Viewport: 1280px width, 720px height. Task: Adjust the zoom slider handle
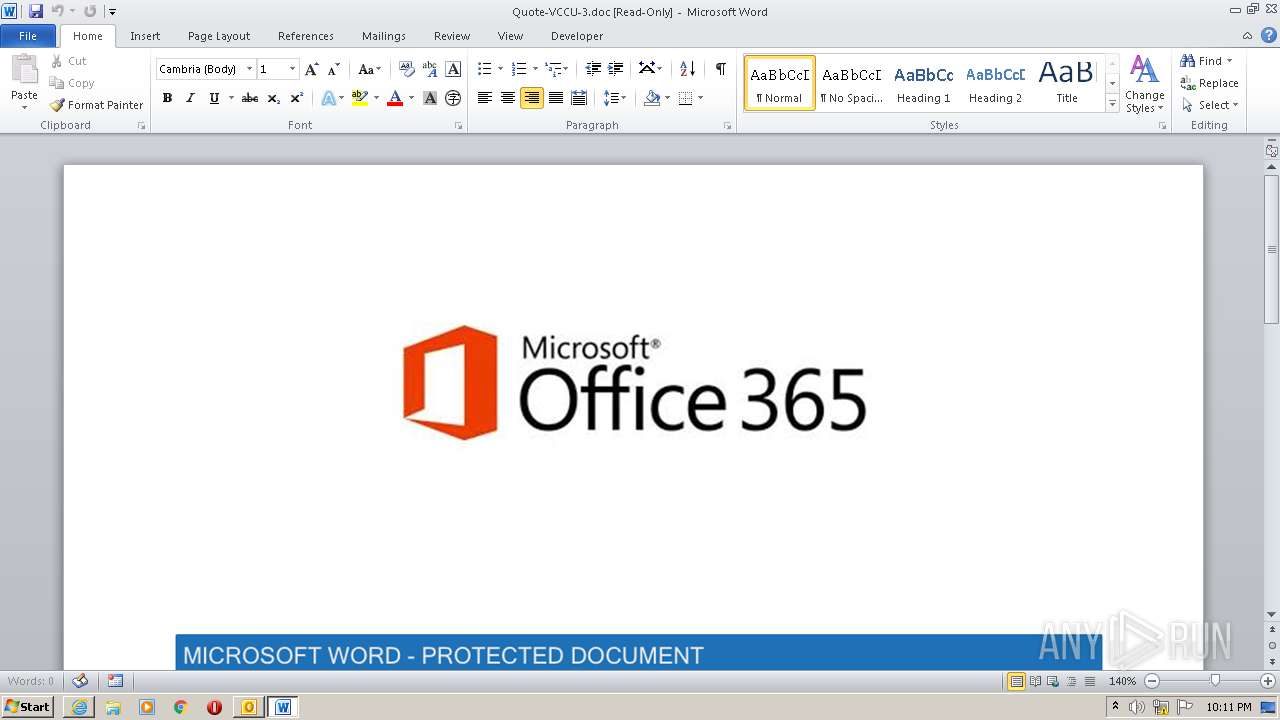coord(1215,681)
